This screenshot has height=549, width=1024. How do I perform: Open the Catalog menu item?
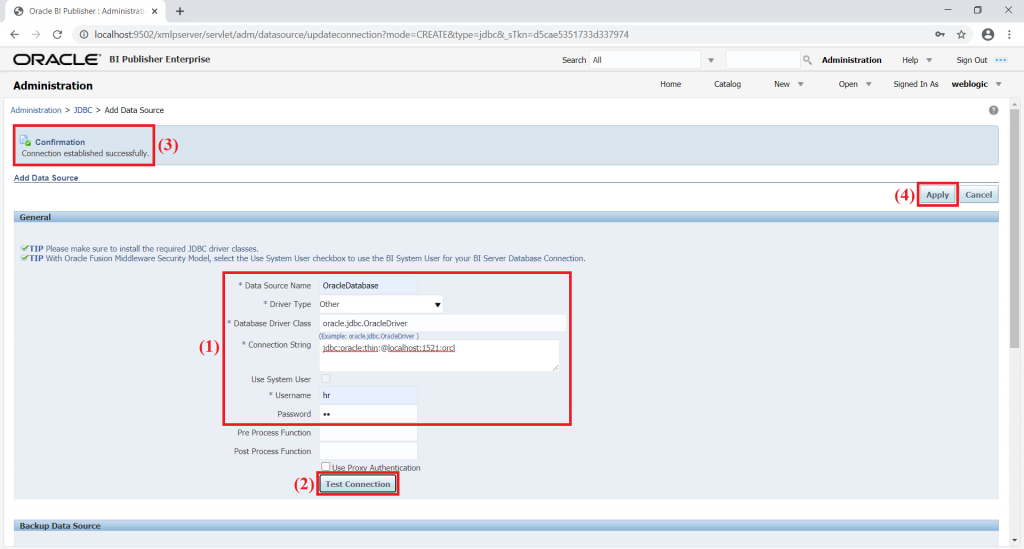click(728, 84)
